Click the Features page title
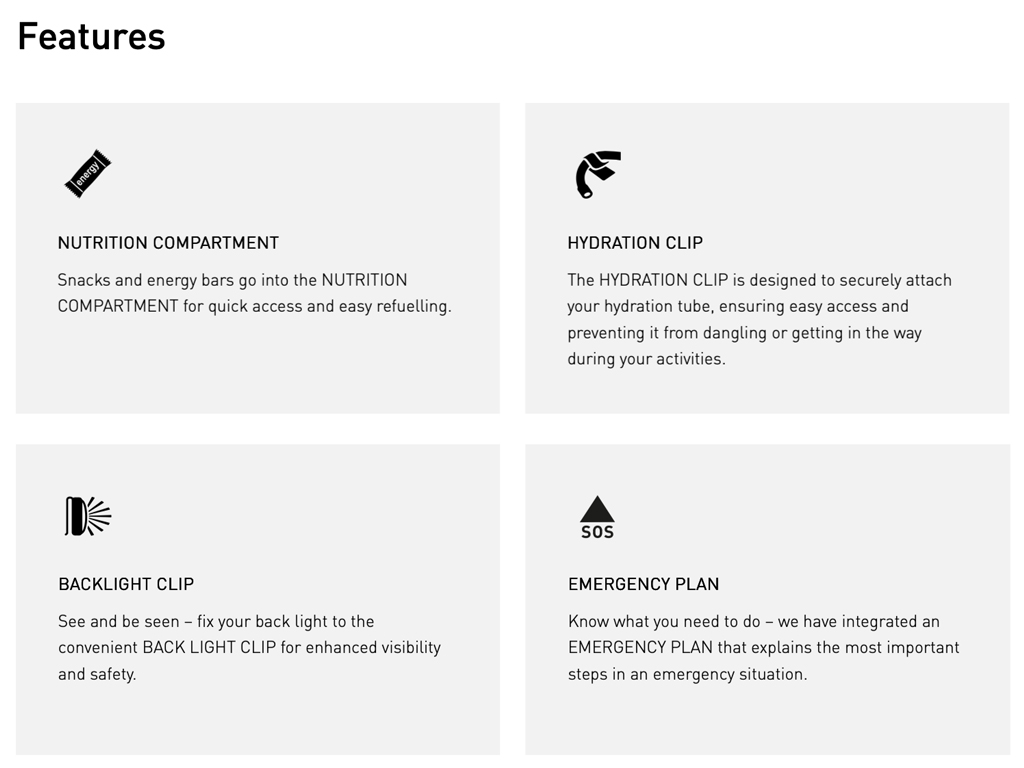The image size is (1024, 768). 91,37
